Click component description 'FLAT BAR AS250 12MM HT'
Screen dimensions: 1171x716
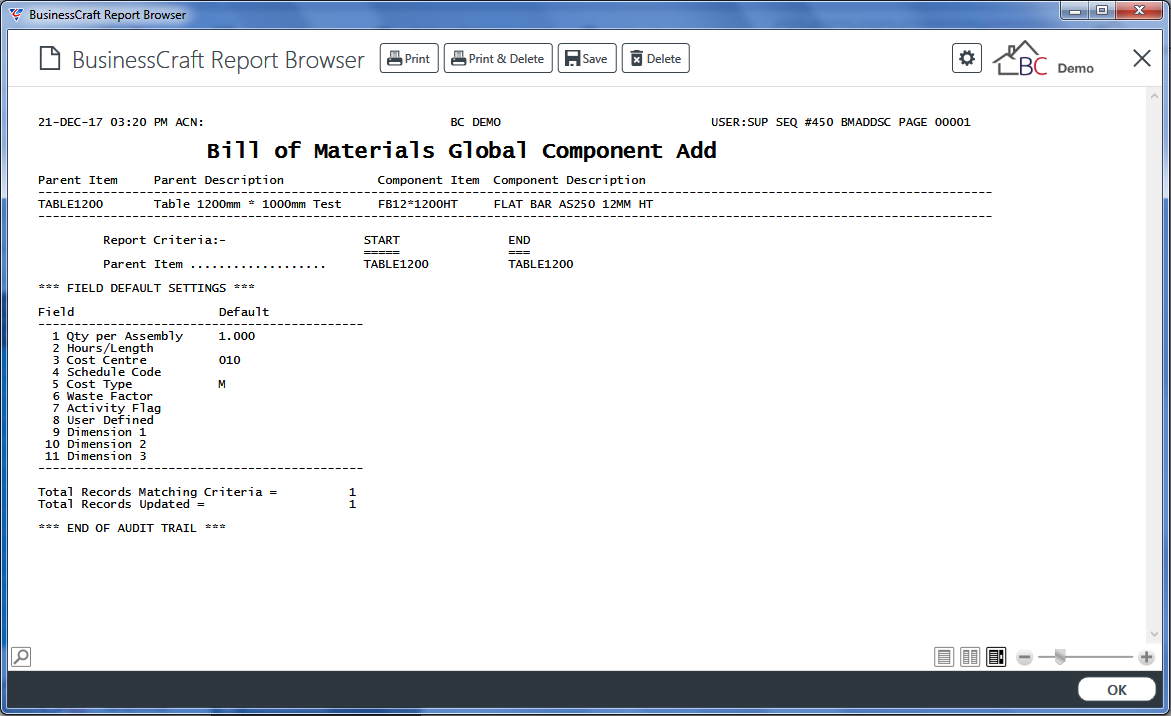(x=573, y=204)
